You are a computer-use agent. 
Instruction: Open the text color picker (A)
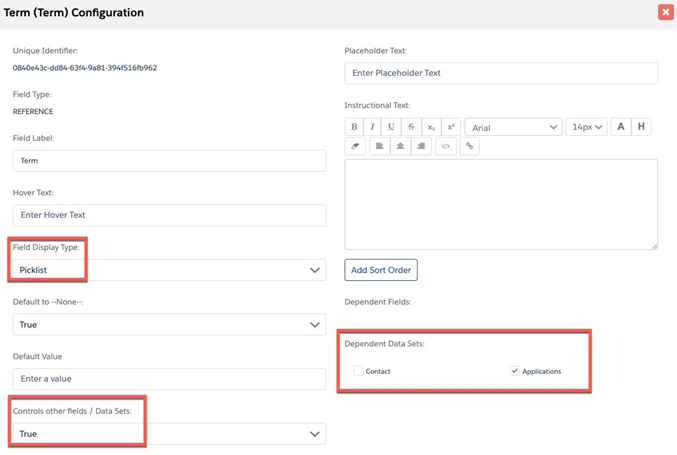(621, 127)
